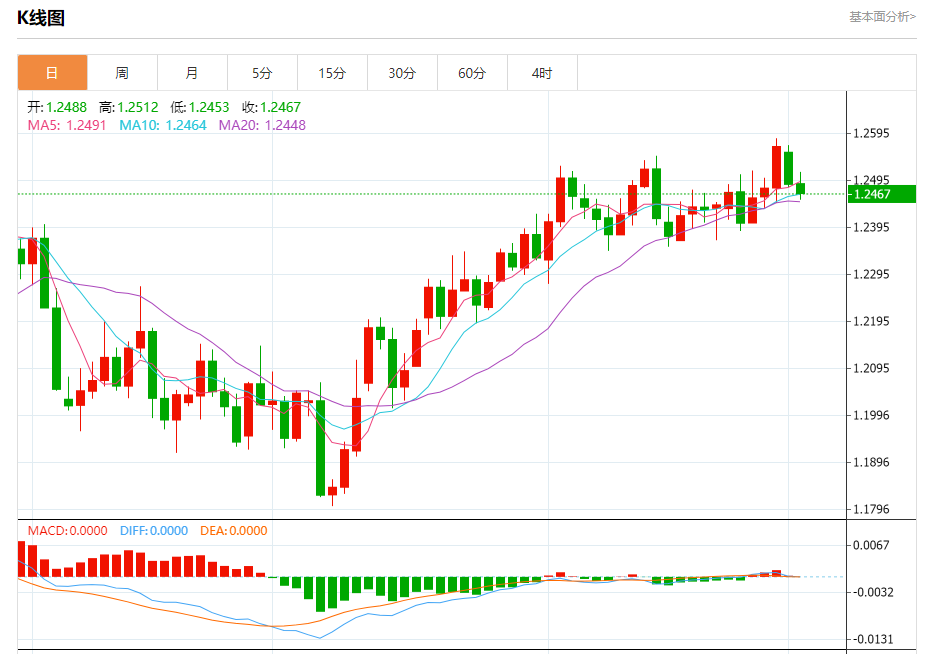Click the green 1.2467 current price tag

point(882,194)
